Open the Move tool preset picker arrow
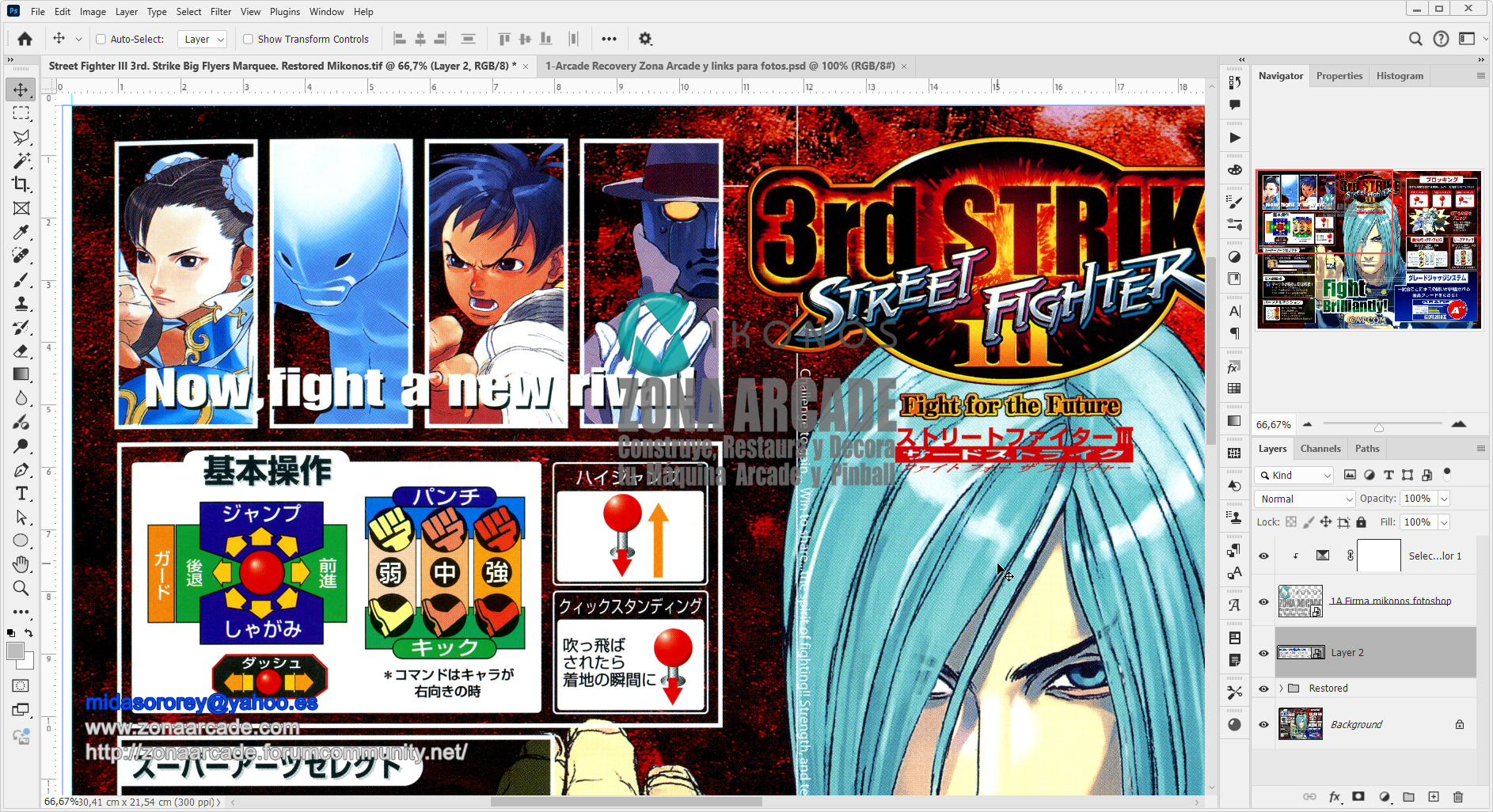 pyautogui.click(x=78, y=39)
